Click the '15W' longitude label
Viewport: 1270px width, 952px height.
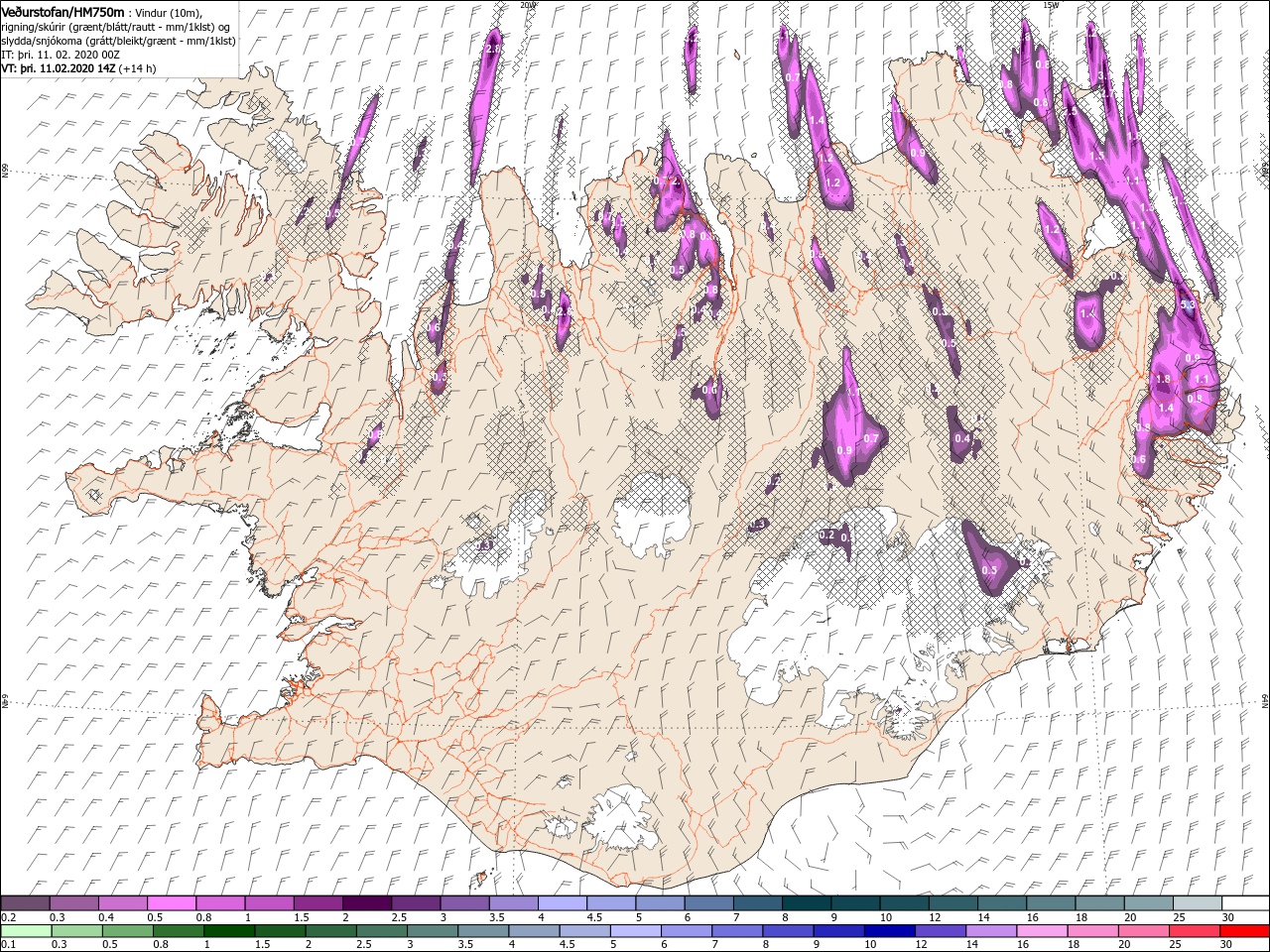point(1050,5)
